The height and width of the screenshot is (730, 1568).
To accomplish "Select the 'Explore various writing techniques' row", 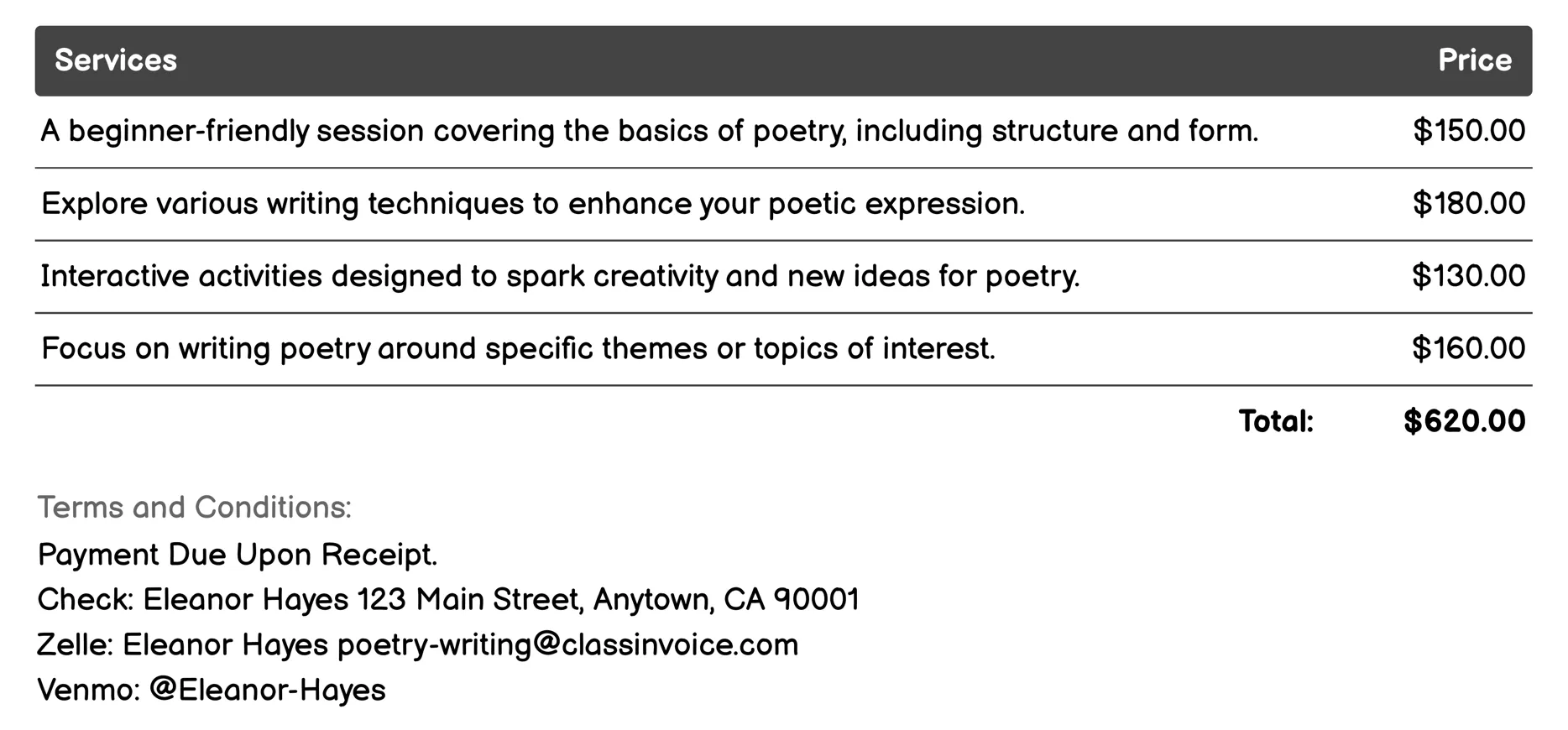I will (533, 204).
